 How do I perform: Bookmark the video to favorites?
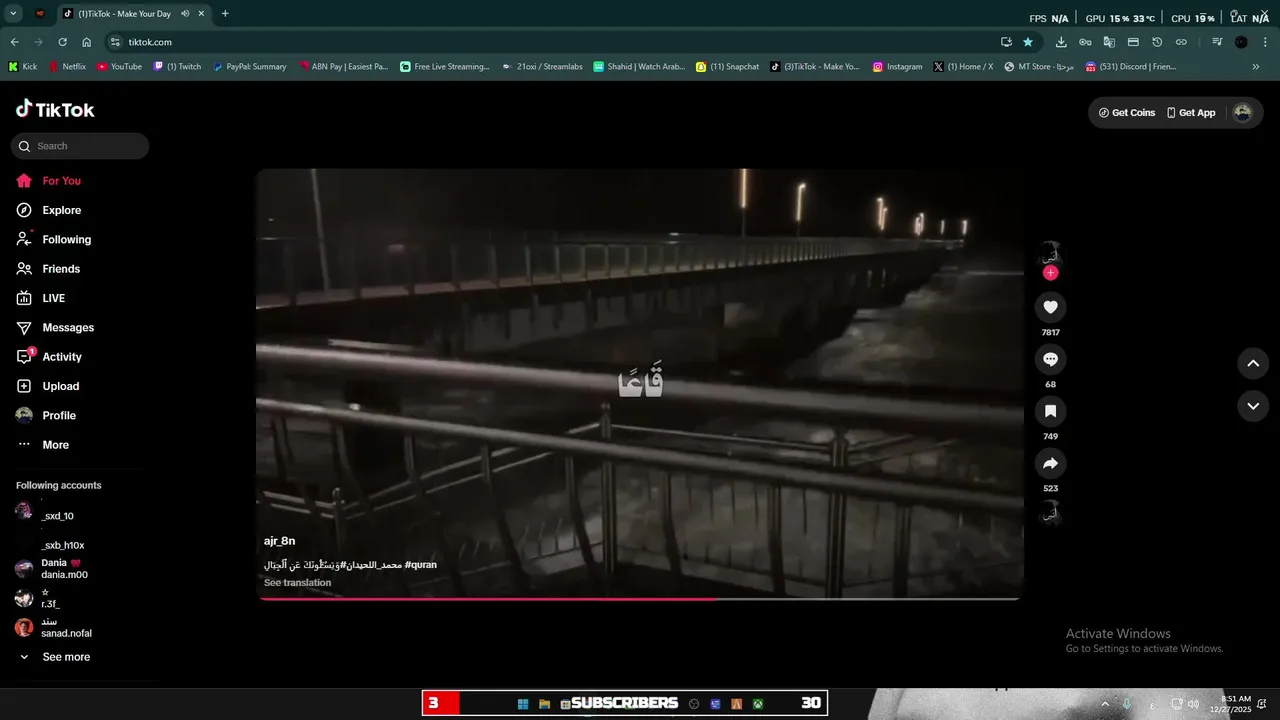[x=1050, y=411]
